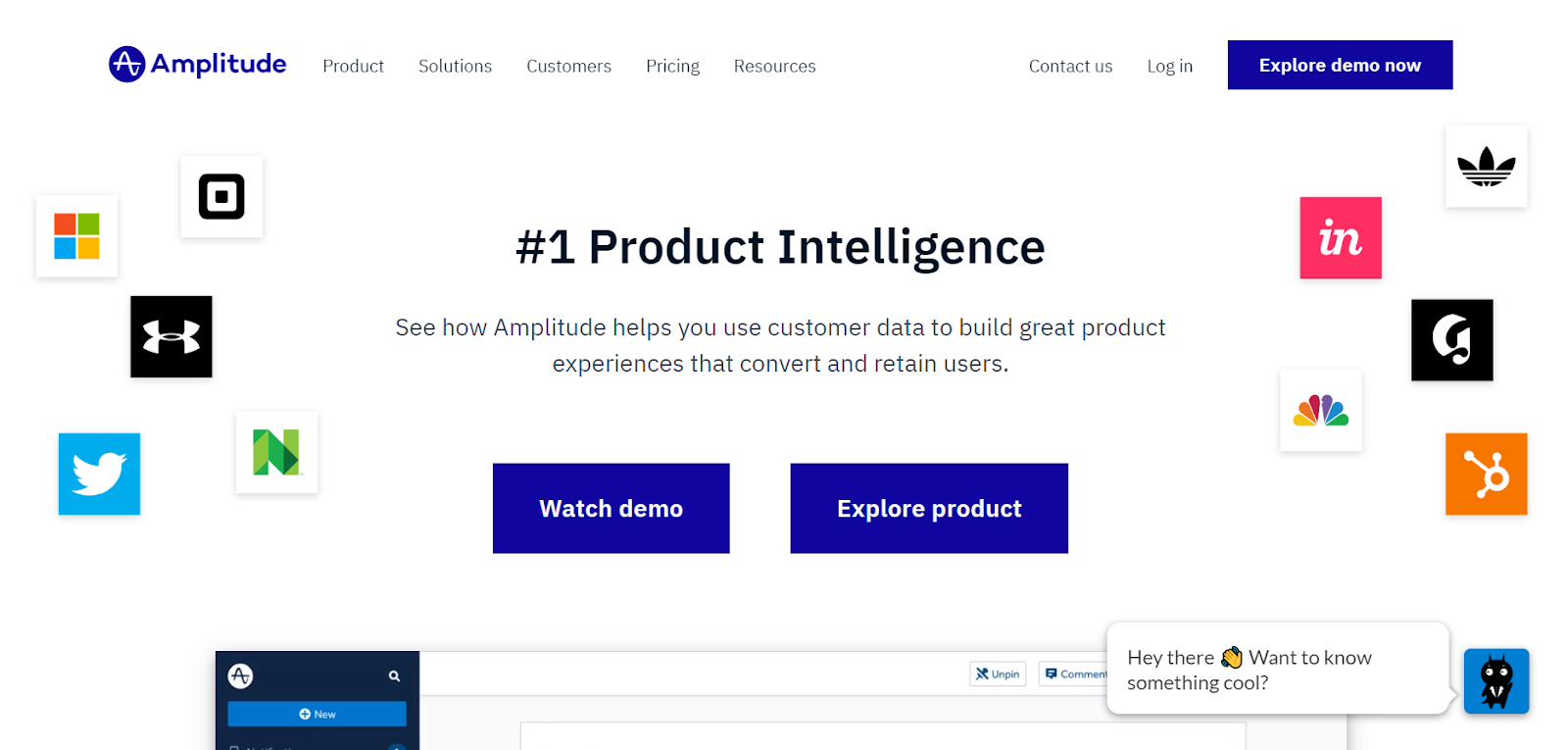Open the Resources dropdown

[x=774, y=66]
